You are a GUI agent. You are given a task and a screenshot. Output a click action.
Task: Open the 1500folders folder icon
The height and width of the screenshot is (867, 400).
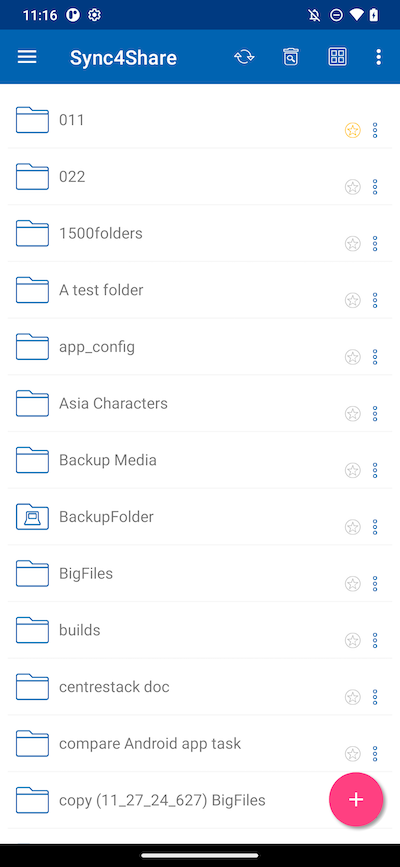point(32,233)
